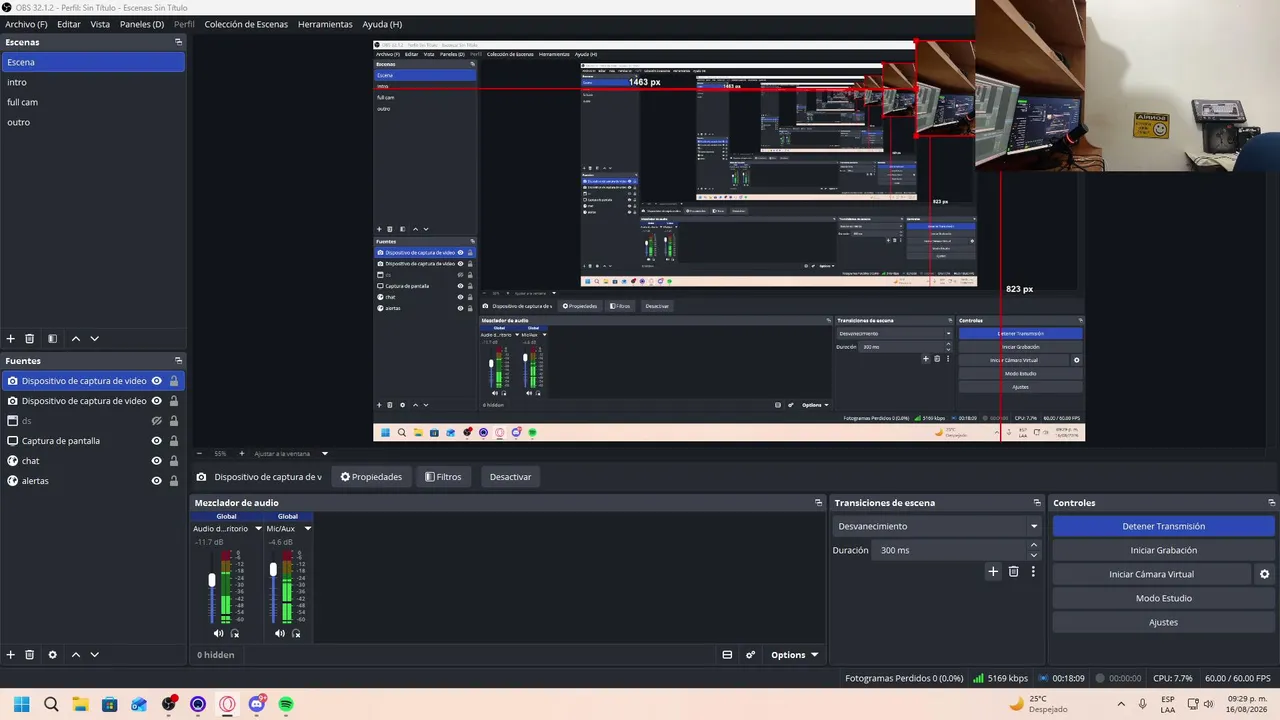Toggle lock on the Captura de pantalla source
Screen dimensions: 1280x720
tap(174, 441)
